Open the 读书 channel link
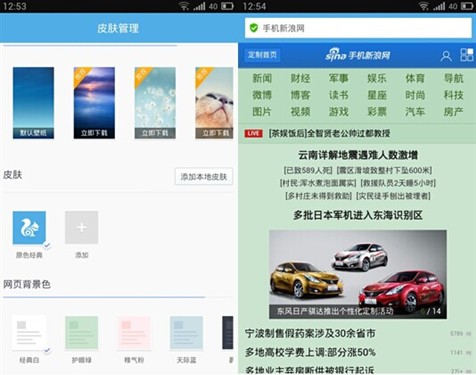 [x=339, y=95]
